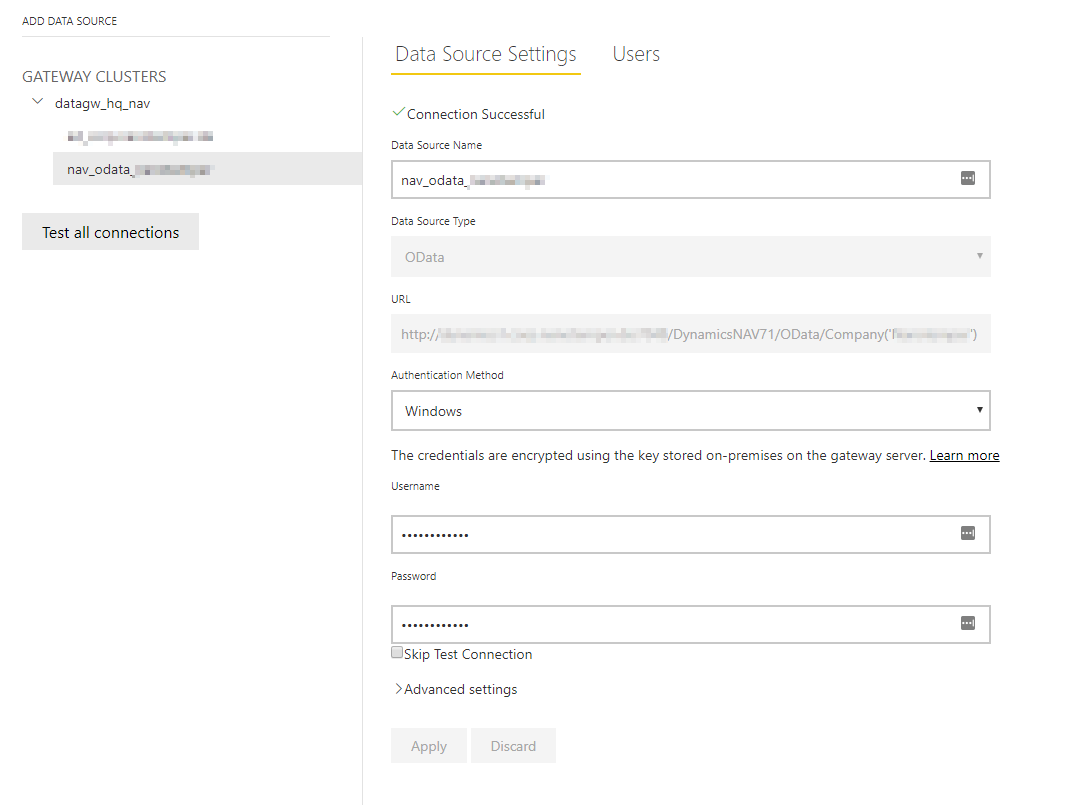The image size is (1069, 805).
Task: Tick the Skip Test Connection checkbox
Action: [397, 652]
